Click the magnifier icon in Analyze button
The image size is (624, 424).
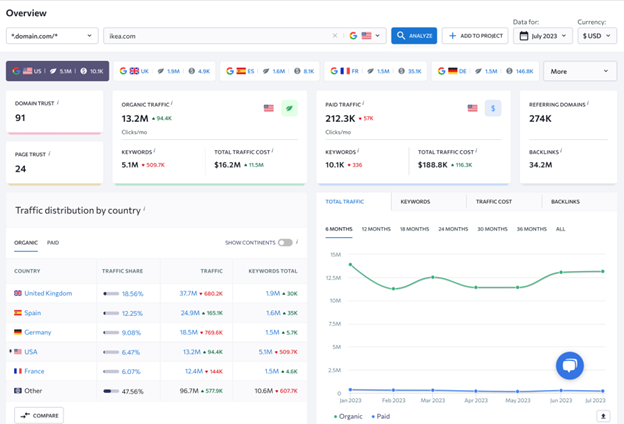tap(401, 35)
